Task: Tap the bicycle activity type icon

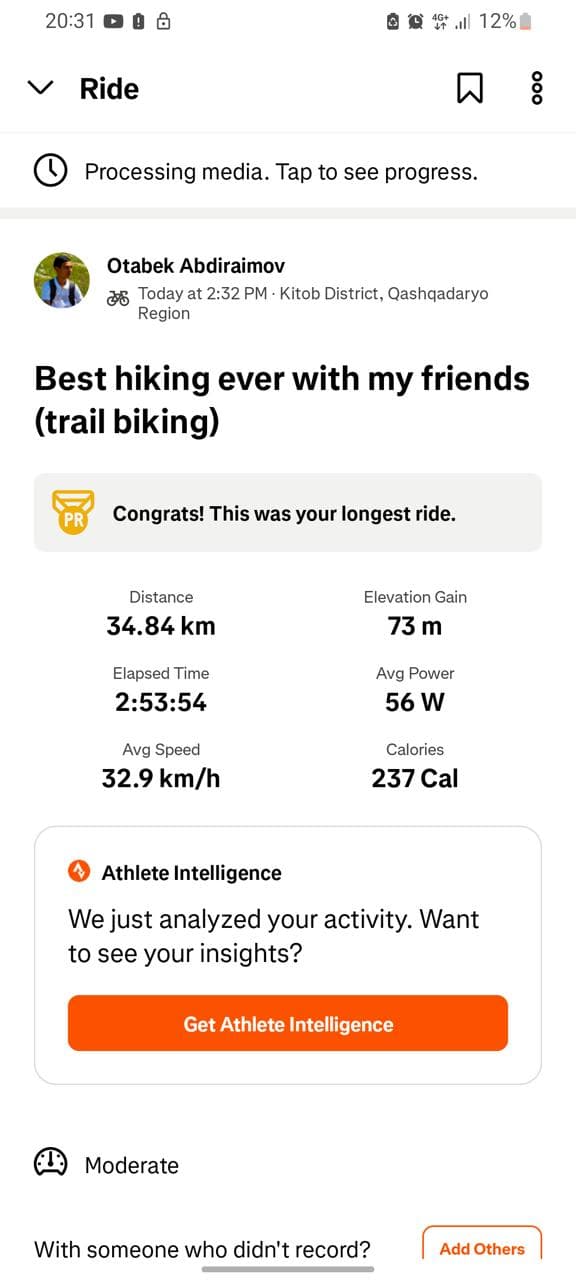Action: tap(118, 296)
